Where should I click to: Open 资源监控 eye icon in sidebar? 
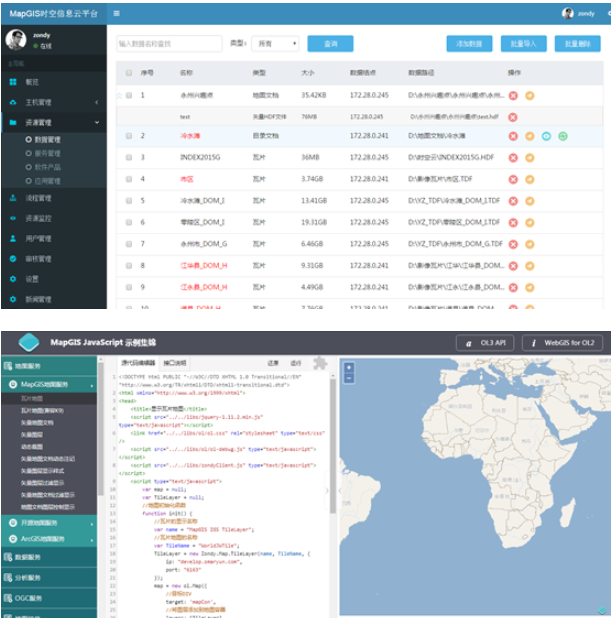[13, 218]
